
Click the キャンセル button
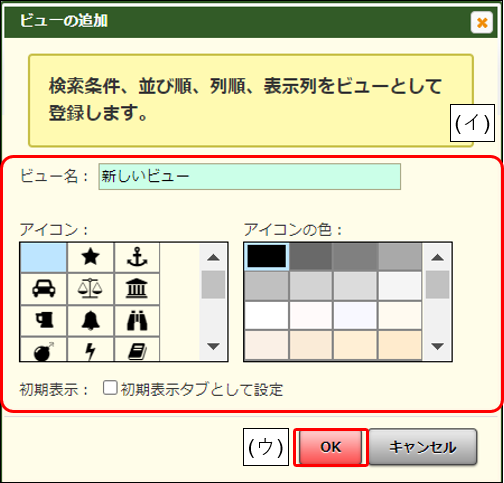423,447
